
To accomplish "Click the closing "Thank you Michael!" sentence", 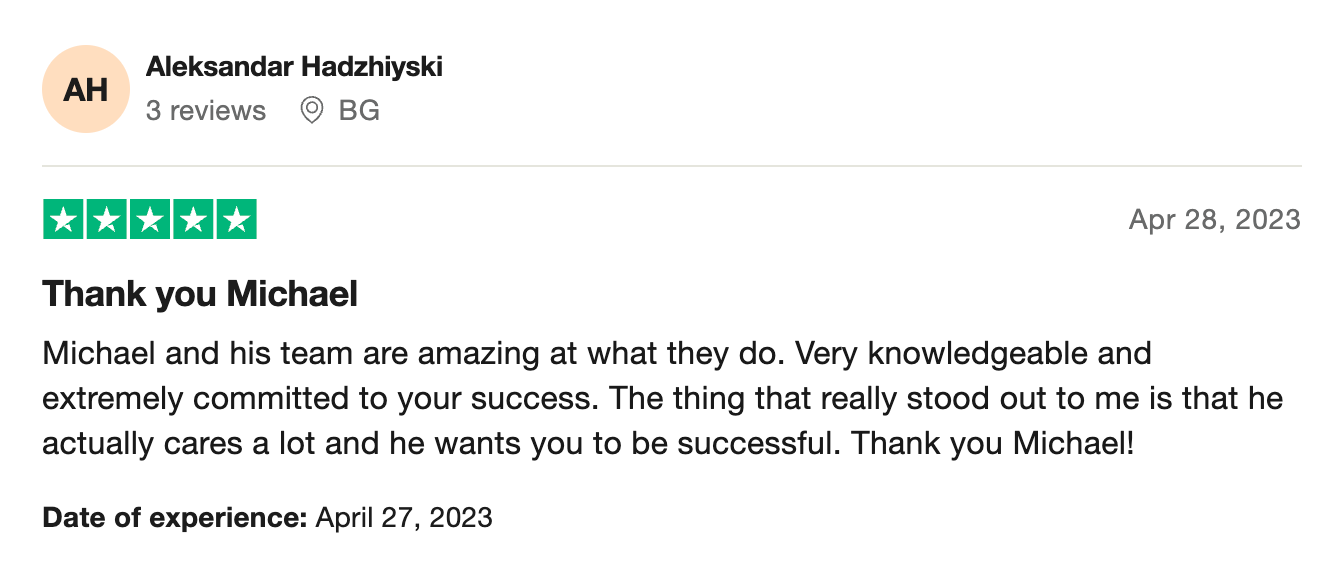I will (991, 443).
